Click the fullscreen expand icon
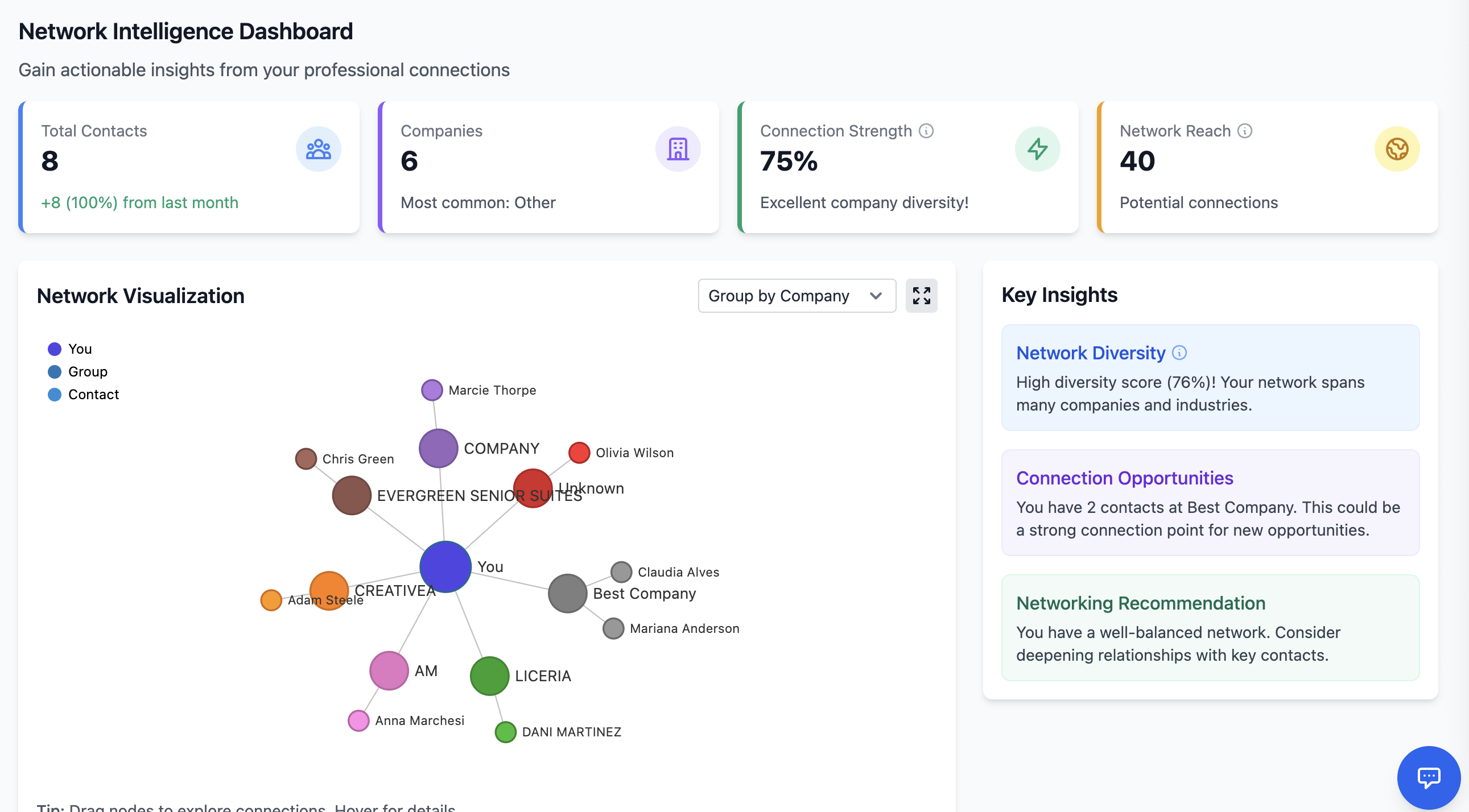Viewport: 1469px width, 812px height. (921, 296)
